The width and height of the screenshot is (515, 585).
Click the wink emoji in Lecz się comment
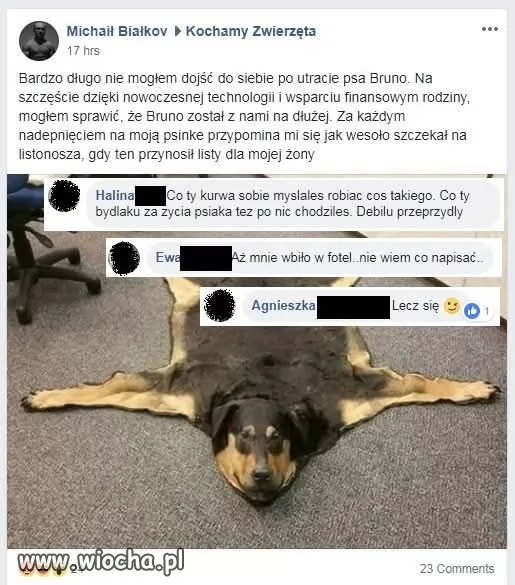point(451,306)
